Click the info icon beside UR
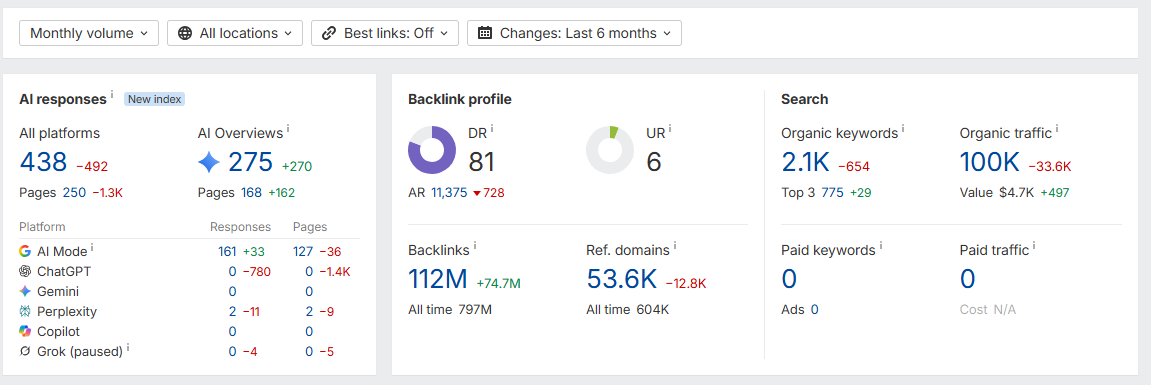1151x385 pixels. pyautogui.click(x=670, y=129)
